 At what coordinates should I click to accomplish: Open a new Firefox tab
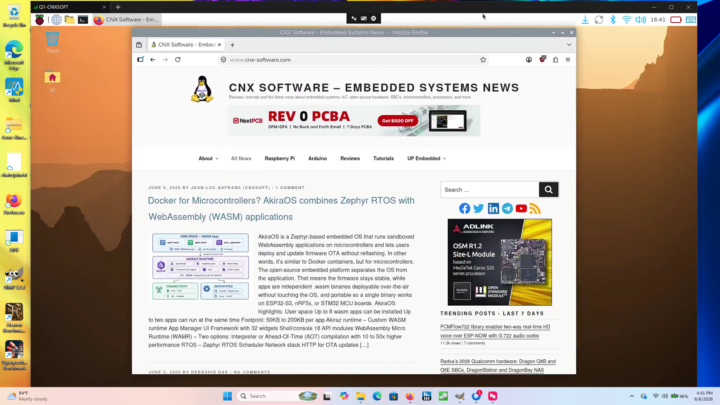pos(232,45)
